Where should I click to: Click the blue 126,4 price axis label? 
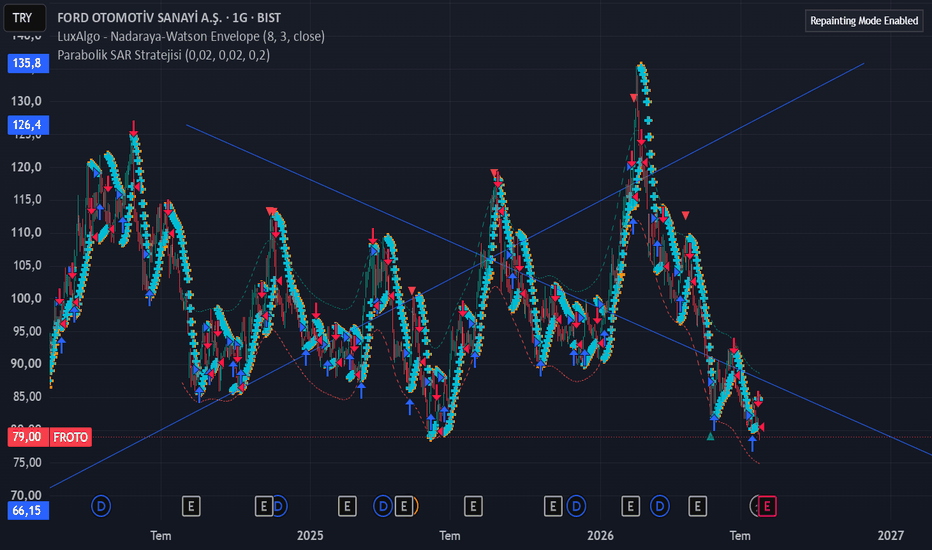click(28, 125)
